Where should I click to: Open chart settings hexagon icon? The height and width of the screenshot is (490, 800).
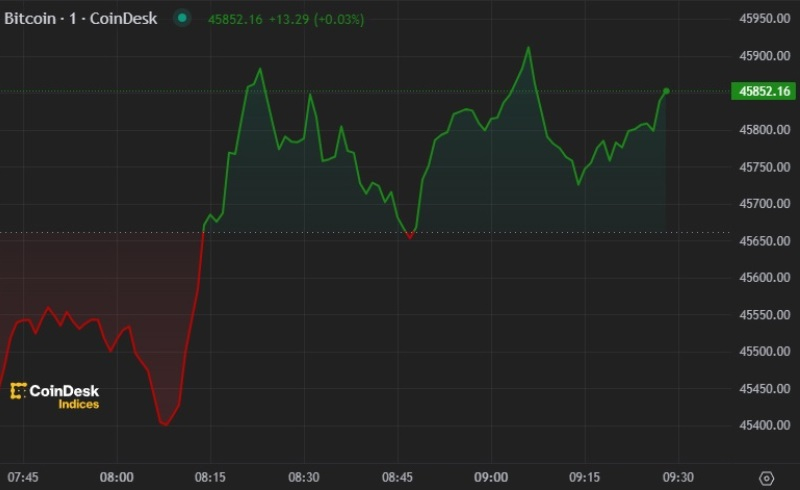tap(766, 478)
